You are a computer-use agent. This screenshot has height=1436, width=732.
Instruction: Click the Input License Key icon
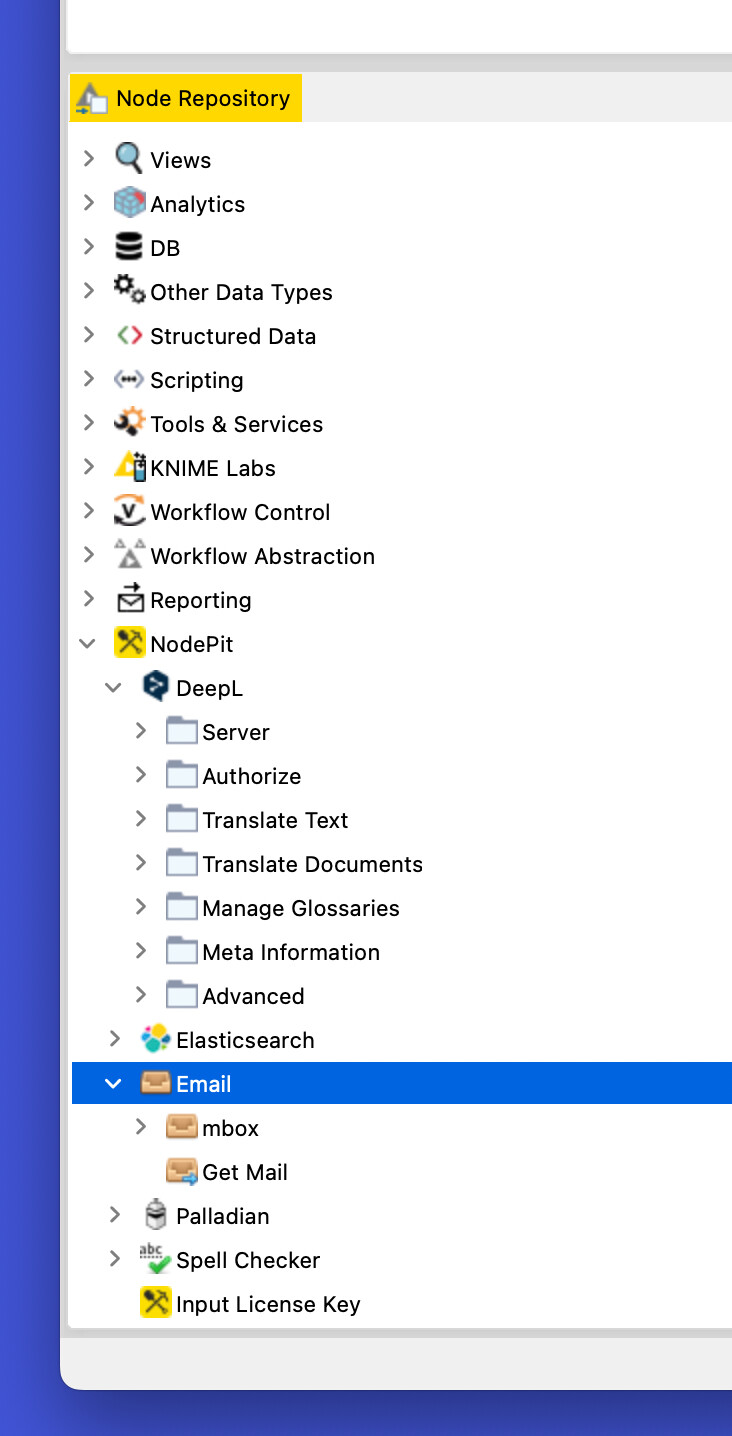click(x=155, y=1302)
